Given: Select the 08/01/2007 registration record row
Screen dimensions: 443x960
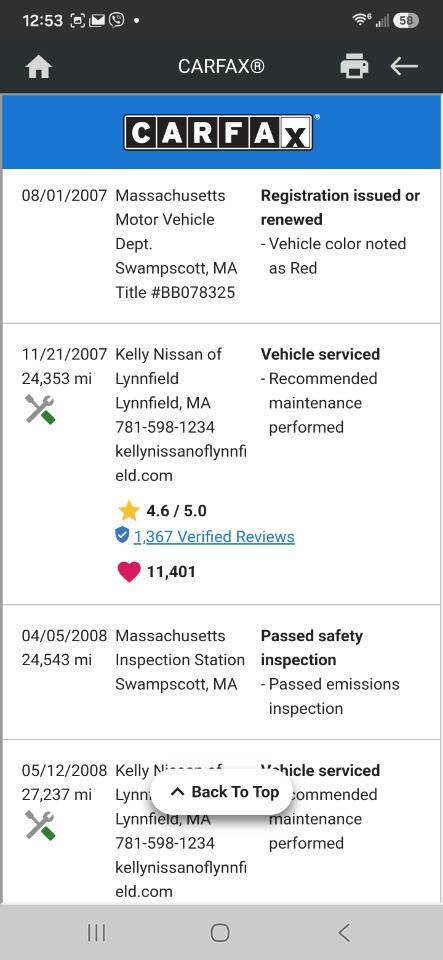Looking at the screenshot, I should (222, 246).
